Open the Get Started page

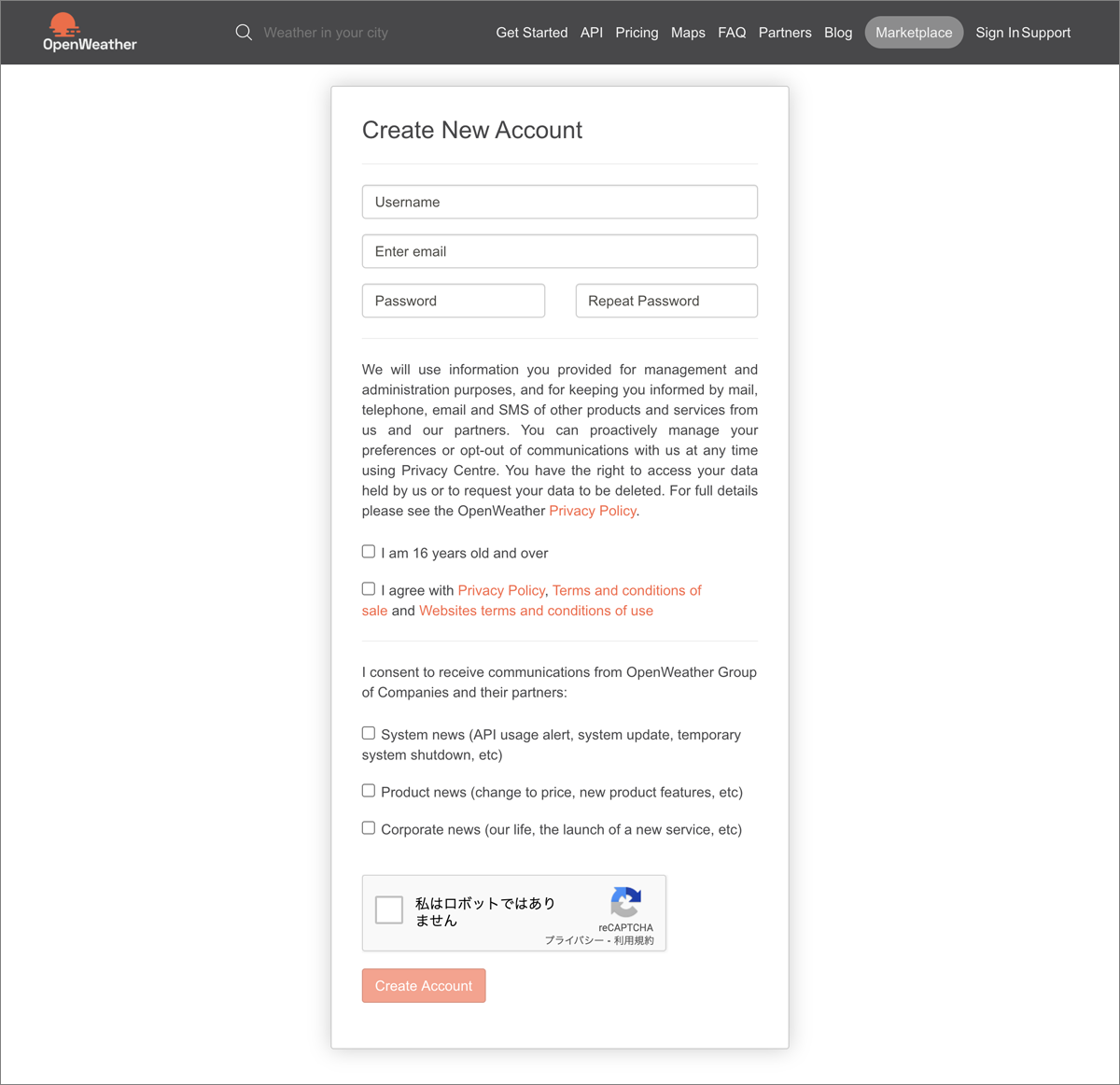pos(532,33)
